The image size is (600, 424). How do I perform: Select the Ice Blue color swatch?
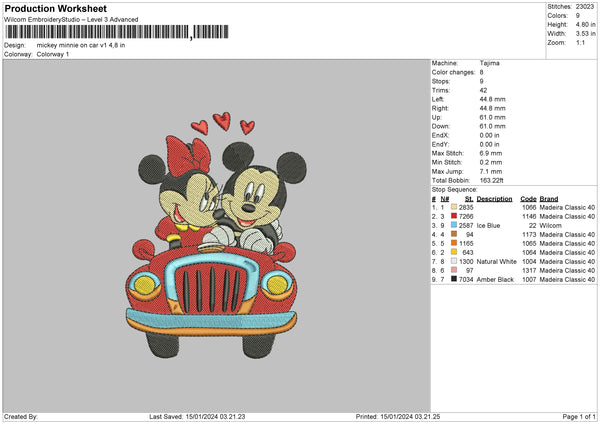point(454,225)
